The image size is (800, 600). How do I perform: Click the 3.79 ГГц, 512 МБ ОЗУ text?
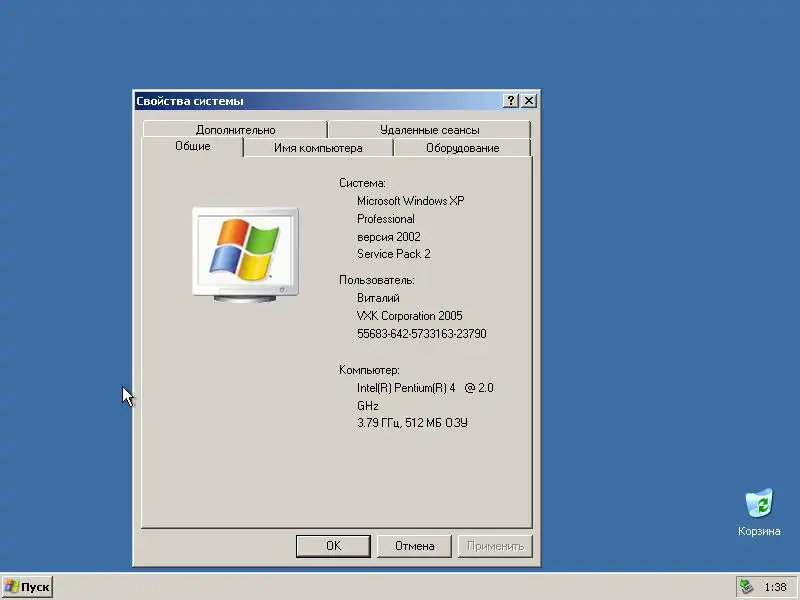(x=412, y=423)
